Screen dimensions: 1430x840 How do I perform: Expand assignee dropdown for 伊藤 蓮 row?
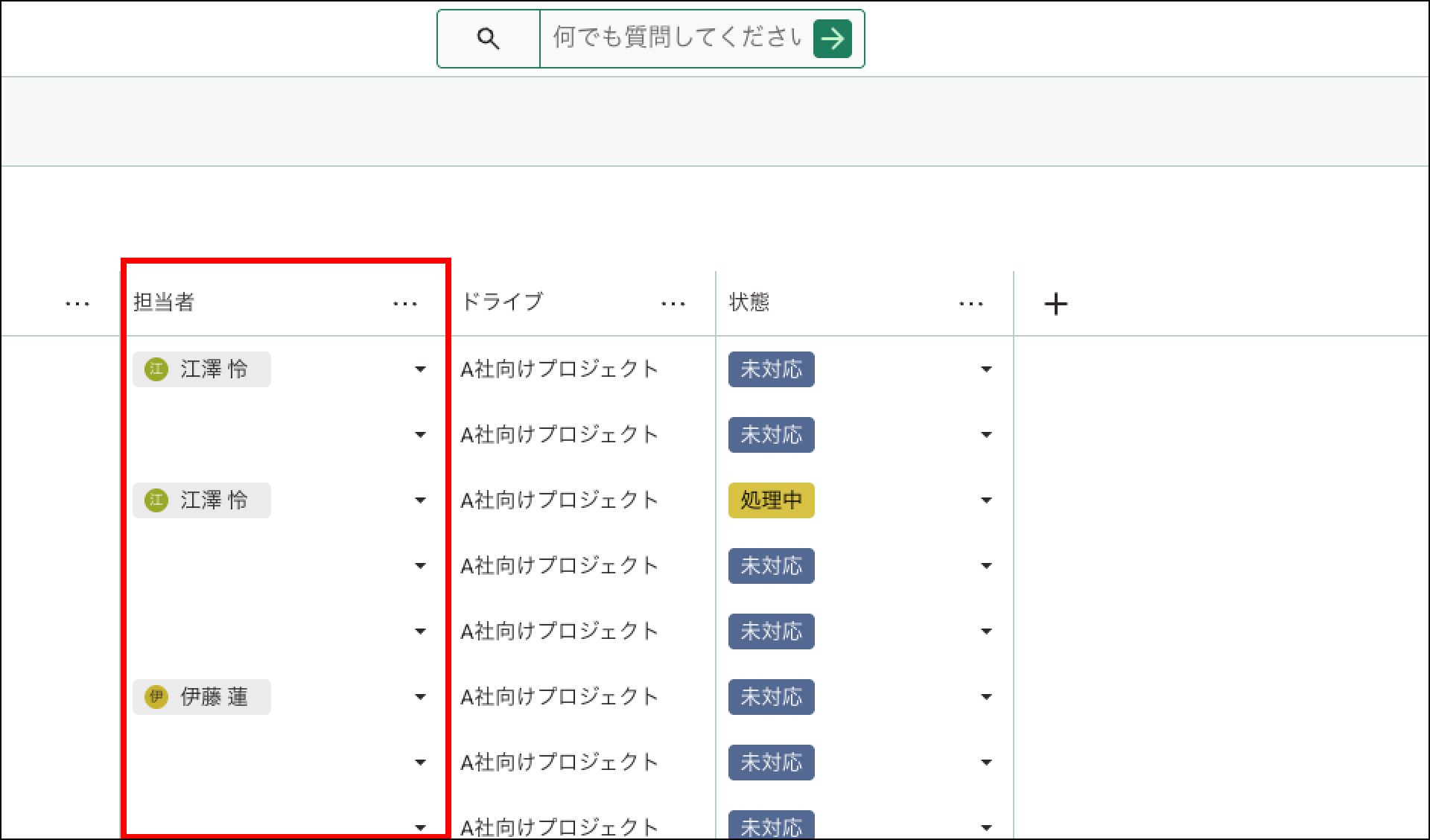(420, 697)
